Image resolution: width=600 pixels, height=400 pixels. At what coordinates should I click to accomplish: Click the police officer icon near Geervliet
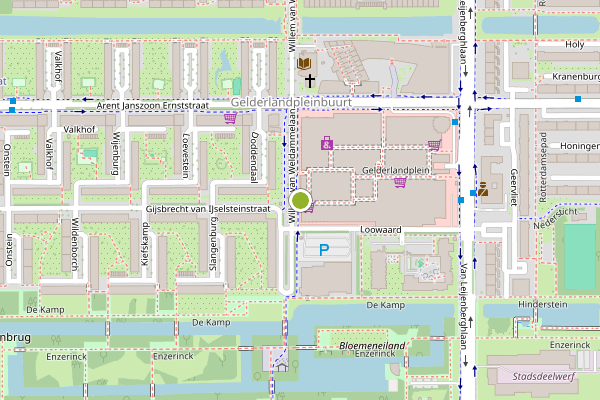483,189
